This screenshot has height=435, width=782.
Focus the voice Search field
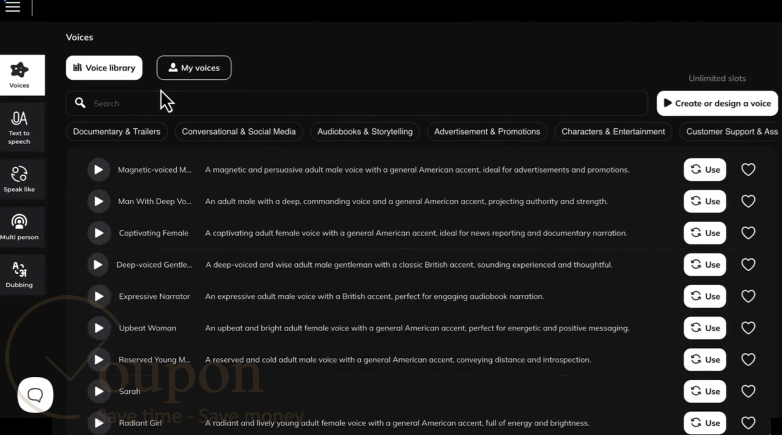coord(357,103)
